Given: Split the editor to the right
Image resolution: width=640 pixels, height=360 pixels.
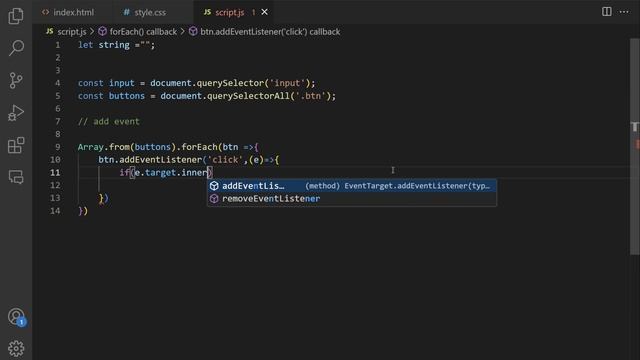Looking at the screenshot, I should pos(607,12).
